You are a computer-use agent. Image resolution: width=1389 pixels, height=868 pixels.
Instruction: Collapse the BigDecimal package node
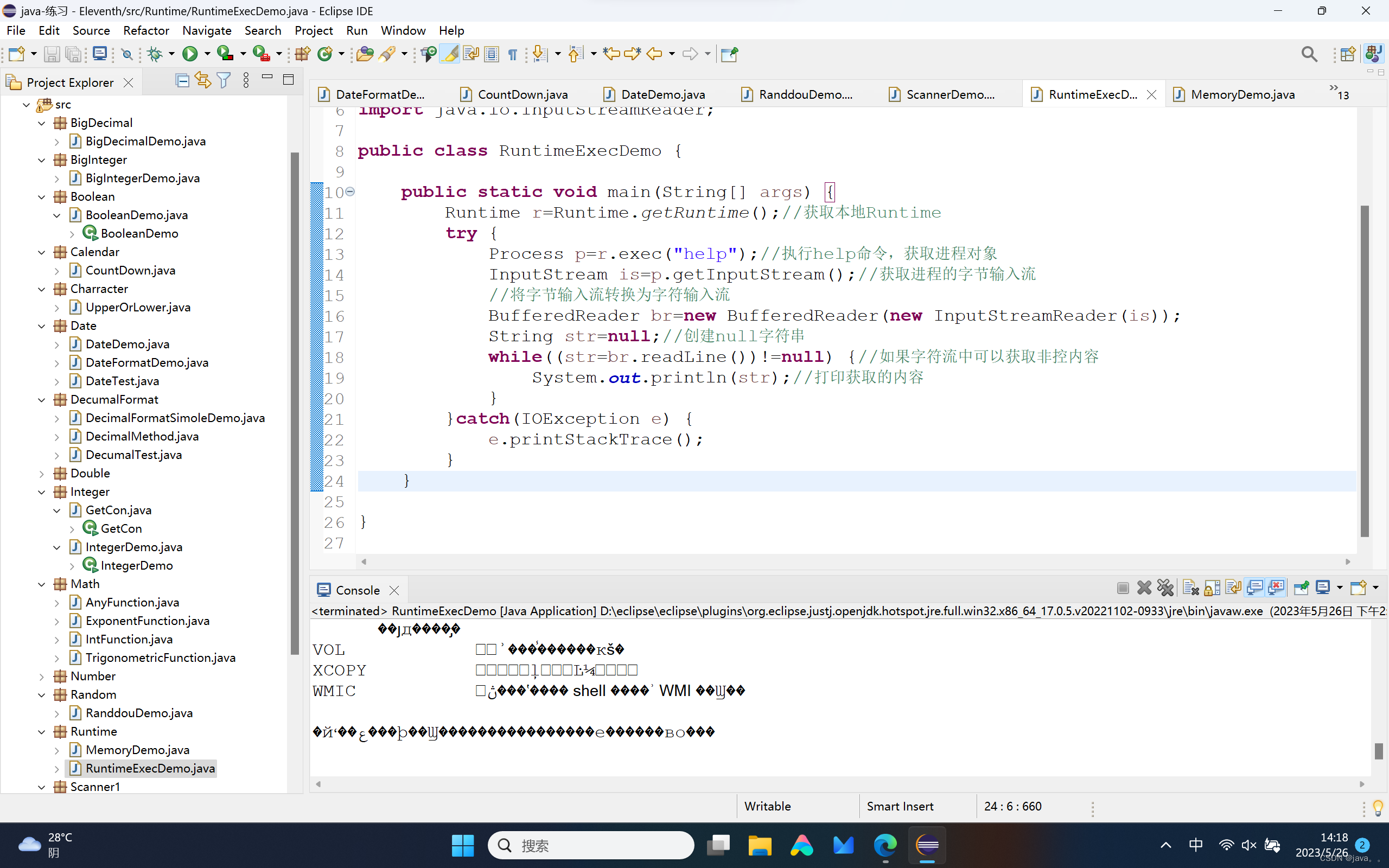pyautogui.click(x=41, y=123)
